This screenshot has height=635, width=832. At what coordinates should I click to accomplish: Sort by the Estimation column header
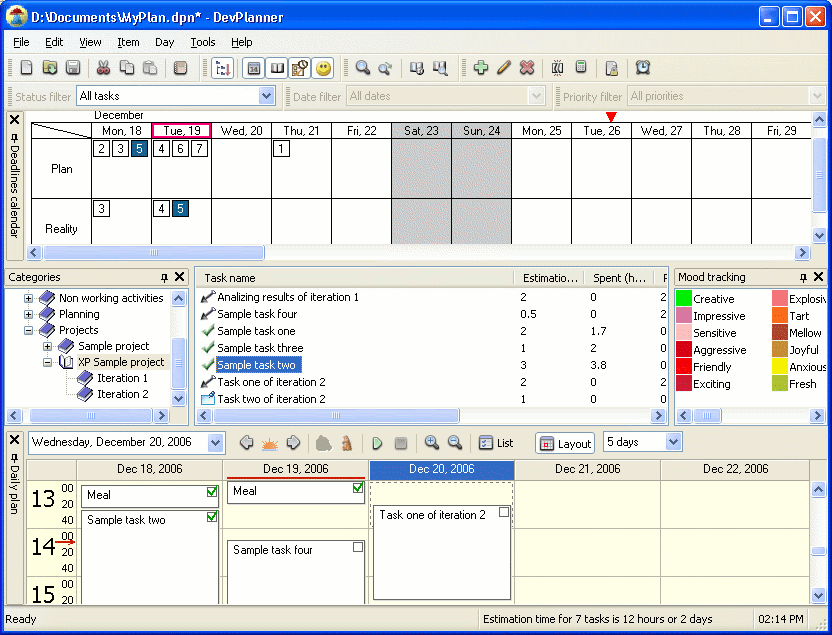point(549,278)
